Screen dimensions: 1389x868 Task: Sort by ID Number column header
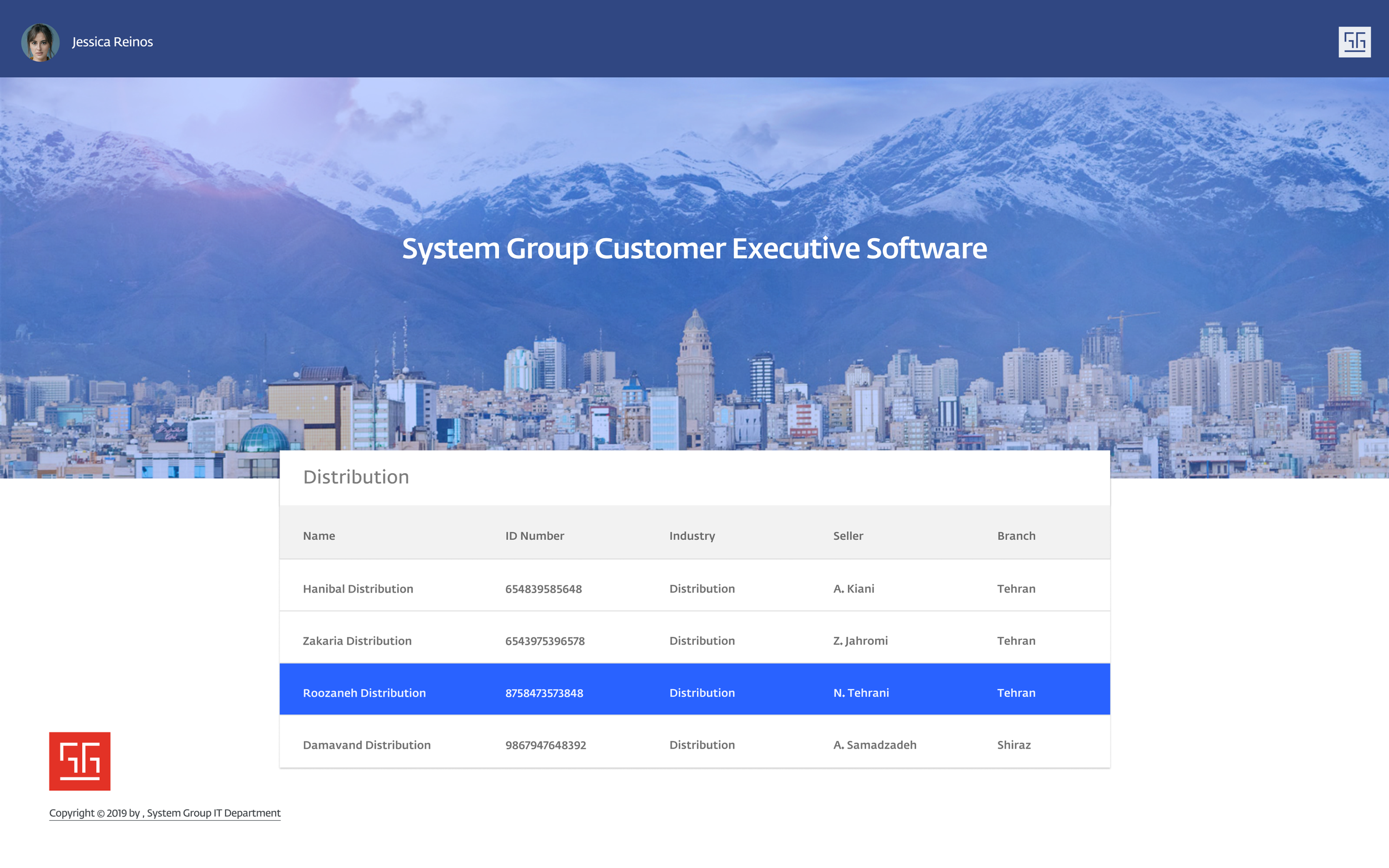(534, 535)
